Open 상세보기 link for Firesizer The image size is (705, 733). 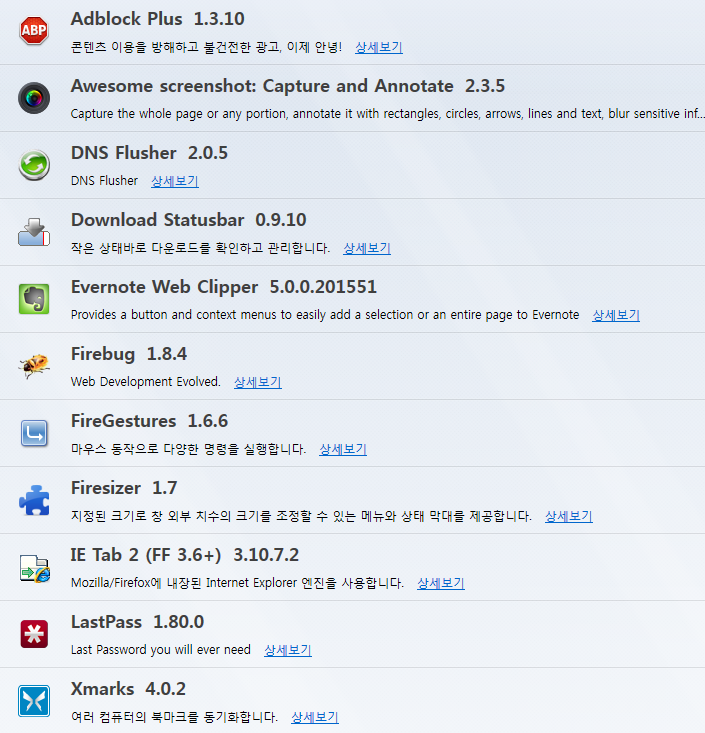pos(569,516)
